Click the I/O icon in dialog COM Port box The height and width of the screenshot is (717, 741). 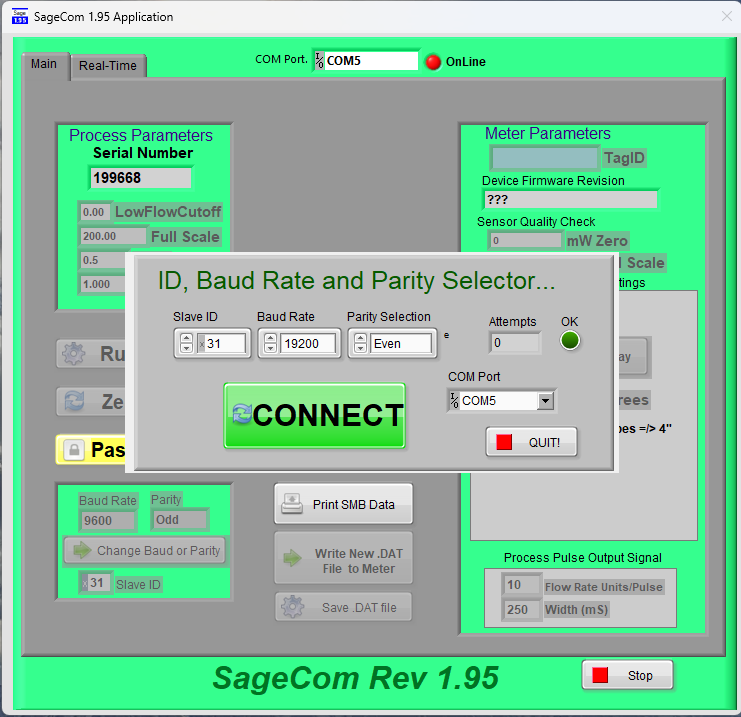(454, 401)
